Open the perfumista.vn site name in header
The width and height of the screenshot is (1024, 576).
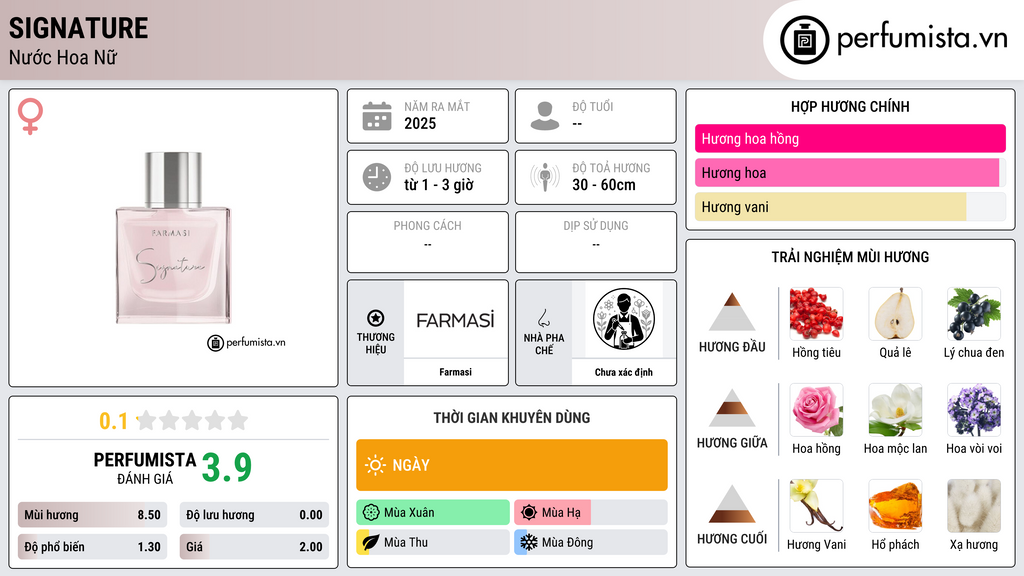click(x=922, y=39)
